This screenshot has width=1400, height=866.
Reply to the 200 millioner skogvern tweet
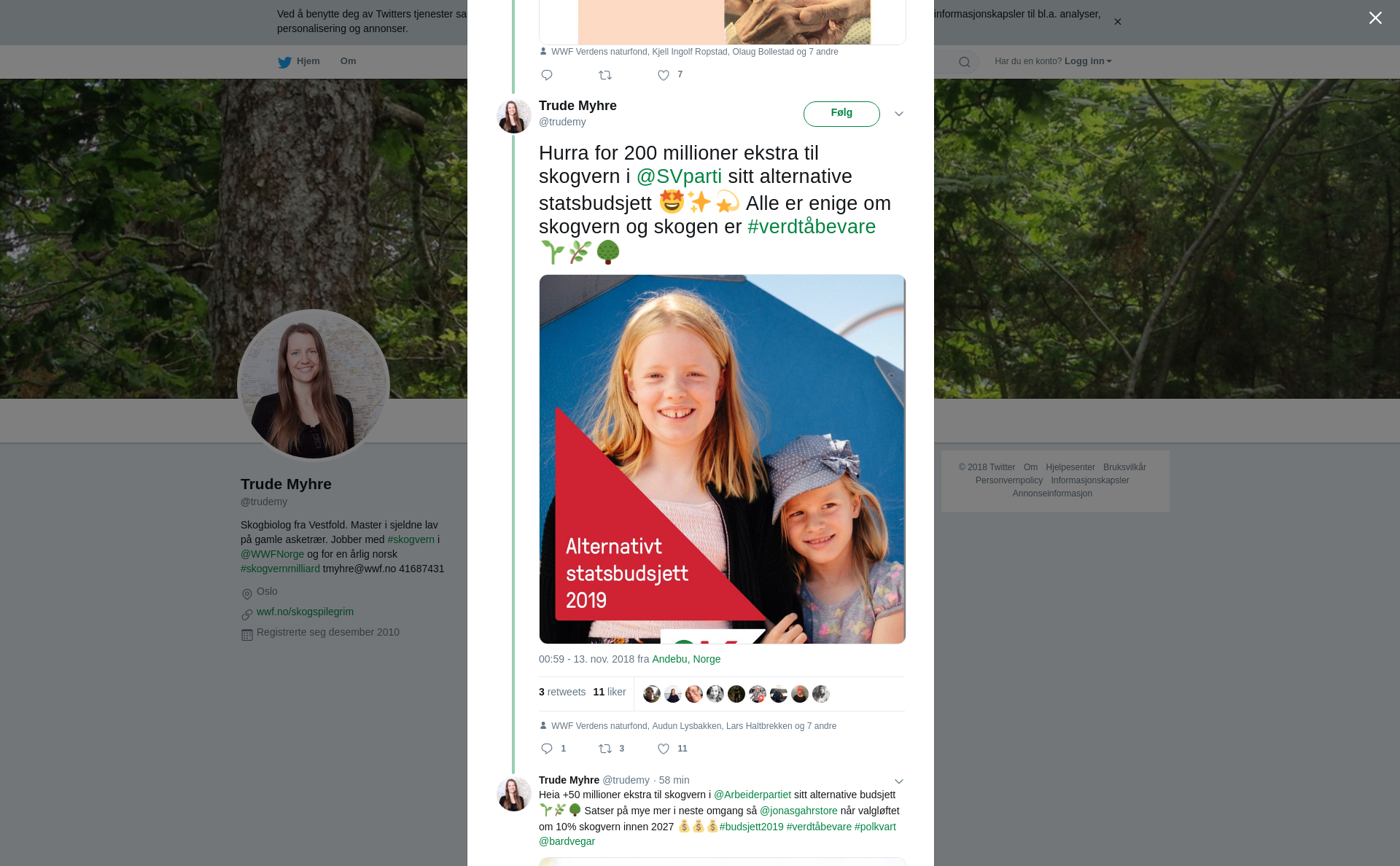pos(547,749)
